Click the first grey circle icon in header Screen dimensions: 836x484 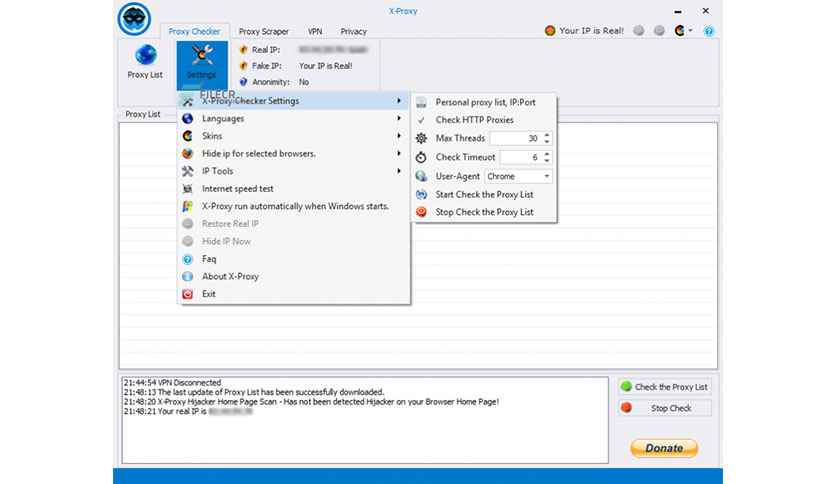click(x=638, y=31)
